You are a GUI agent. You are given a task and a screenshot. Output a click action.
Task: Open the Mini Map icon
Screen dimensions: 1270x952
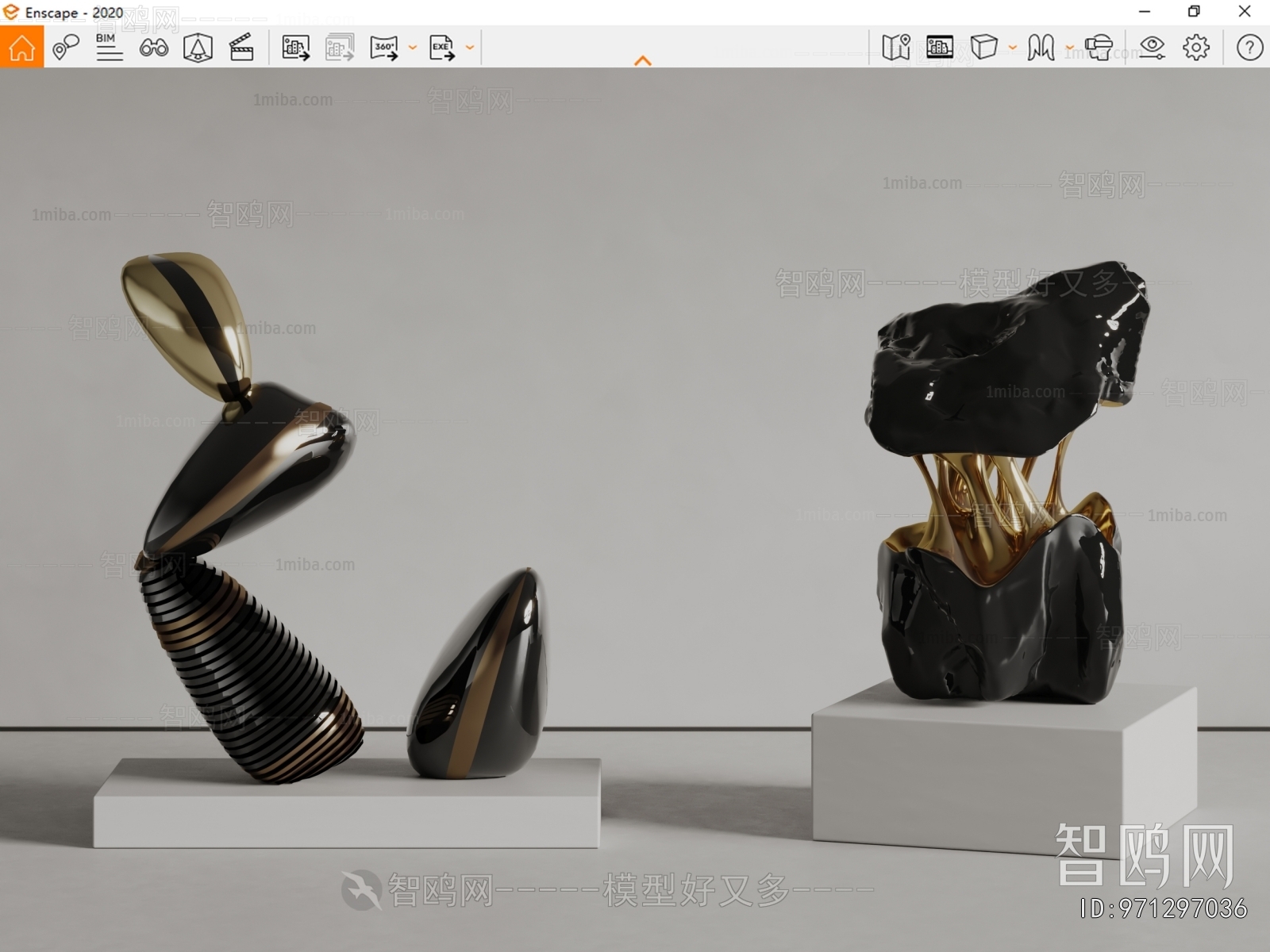coord(896,48)
